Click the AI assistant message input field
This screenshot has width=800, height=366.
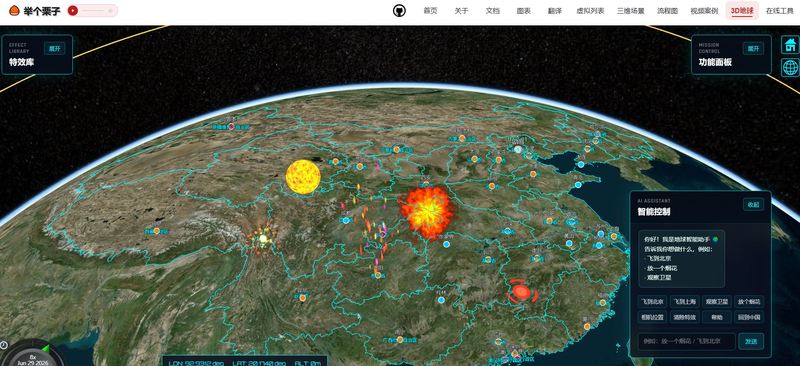pyautogui.click(x=686, y=341)
